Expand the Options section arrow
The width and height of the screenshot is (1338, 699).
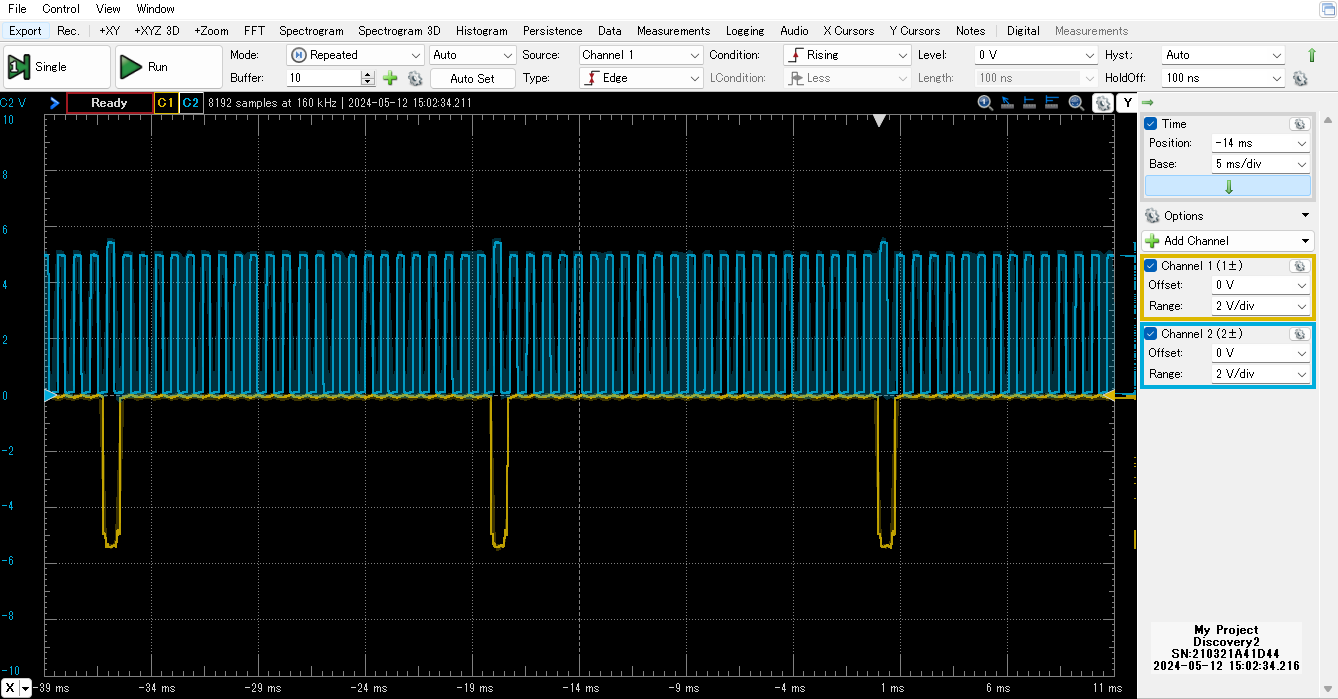(1305, 216)
